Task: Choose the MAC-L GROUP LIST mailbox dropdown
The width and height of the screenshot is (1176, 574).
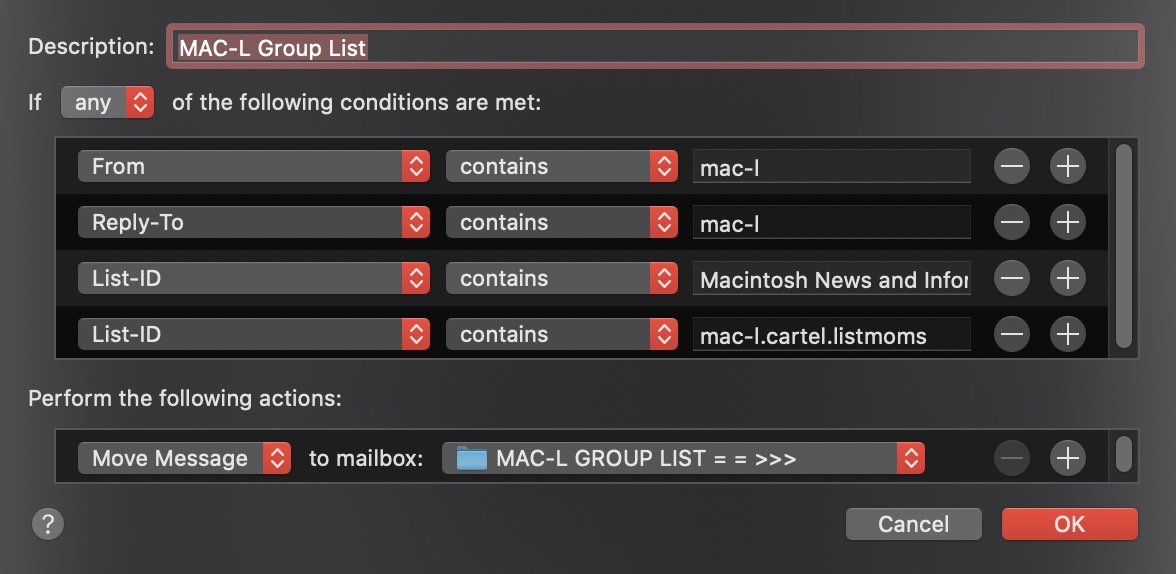Action: tap(683, 459)
